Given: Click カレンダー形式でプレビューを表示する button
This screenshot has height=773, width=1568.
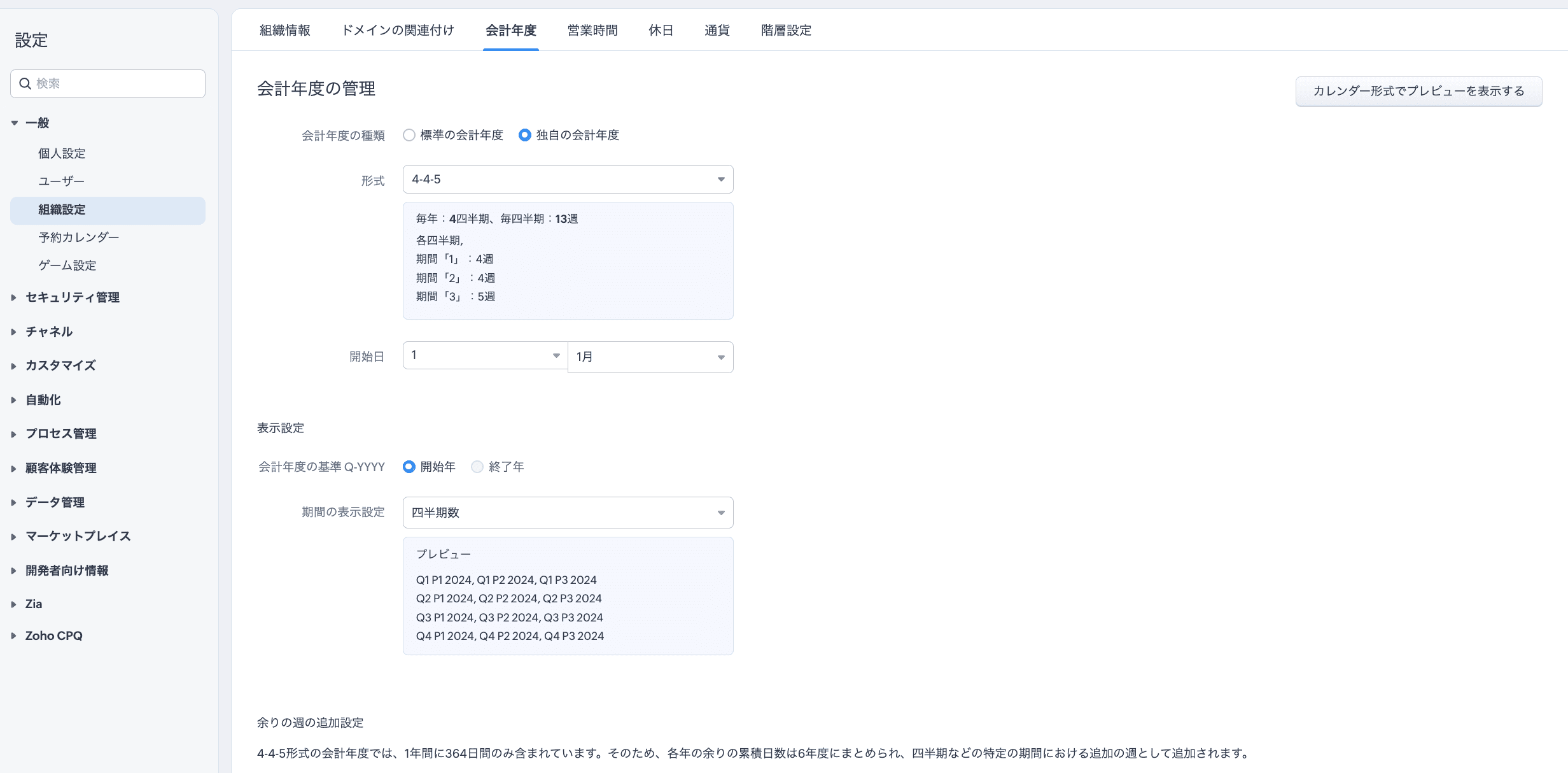Looking at the screenshot, I should pyautogui.click(x=1418, y=91).
